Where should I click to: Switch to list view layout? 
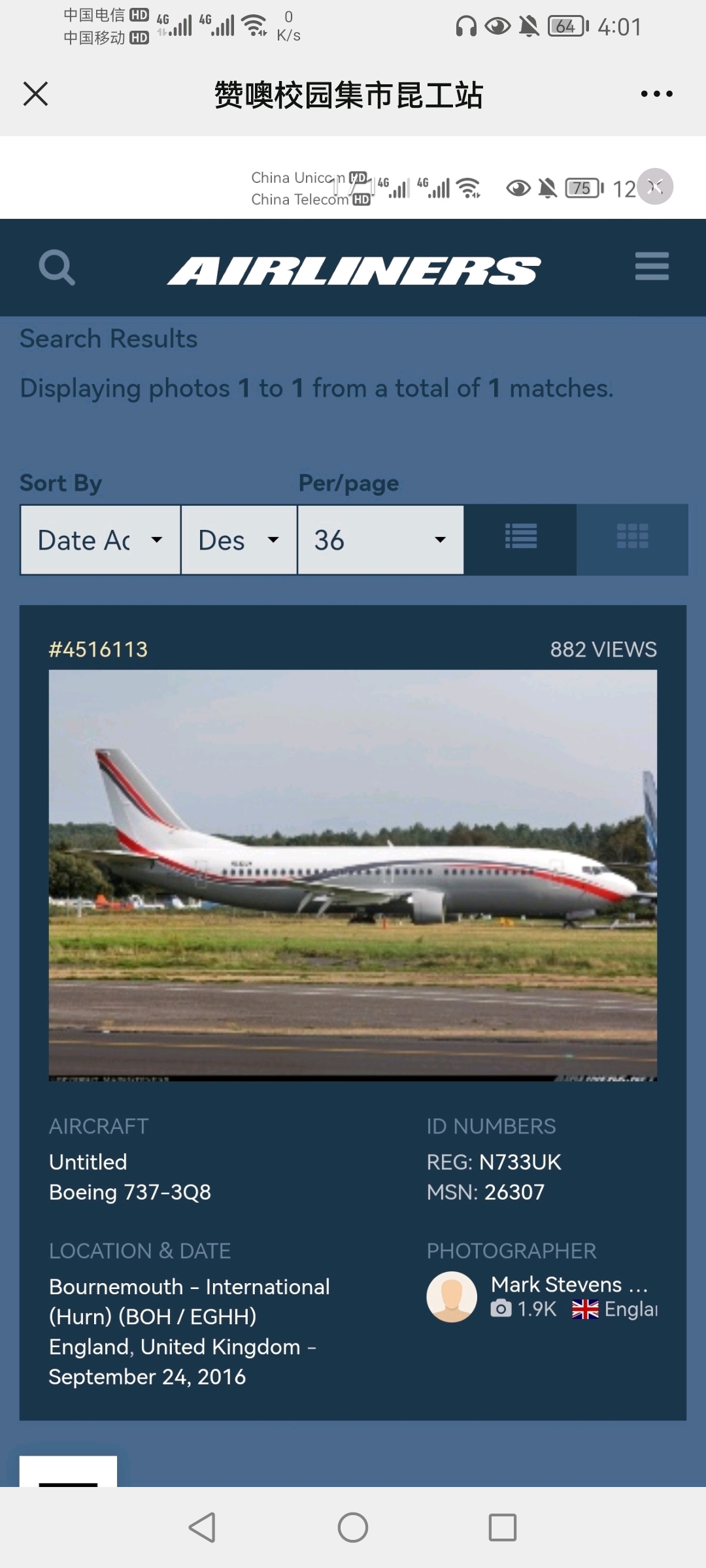point(521,539)
